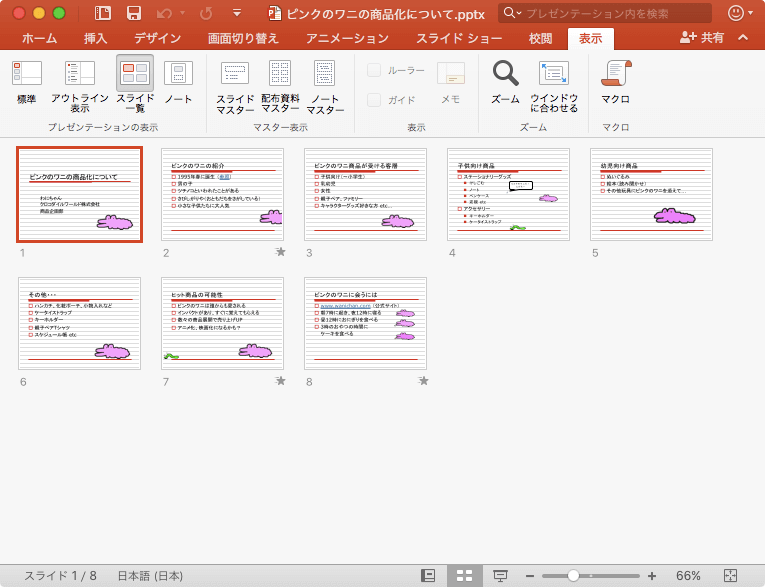Open the Slide Show (スライドショー) tab
Viewport: 765px width, 587px height.
(x=459, y=38)
